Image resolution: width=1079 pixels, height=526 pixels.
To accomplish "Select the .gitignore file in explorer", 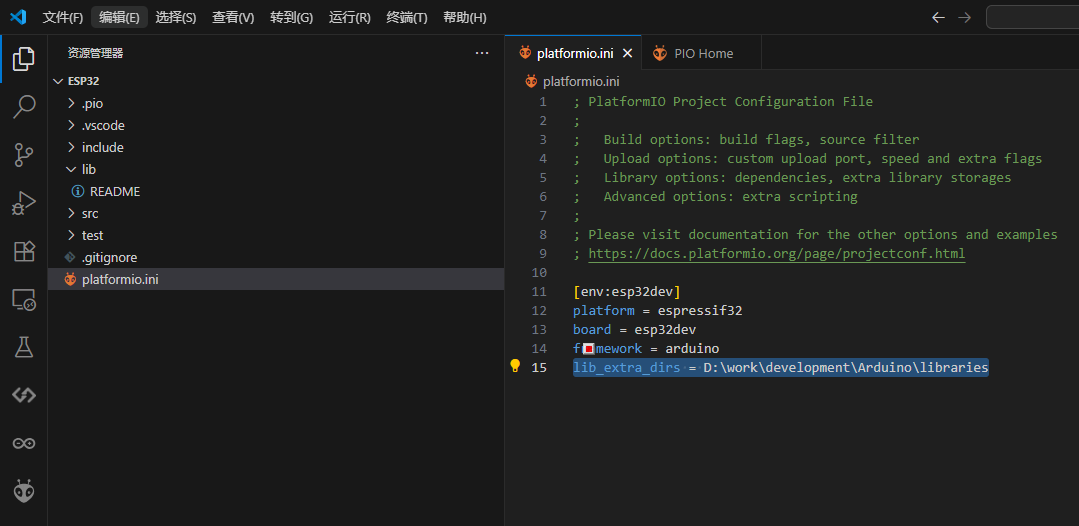I will (x=109, y=257).
